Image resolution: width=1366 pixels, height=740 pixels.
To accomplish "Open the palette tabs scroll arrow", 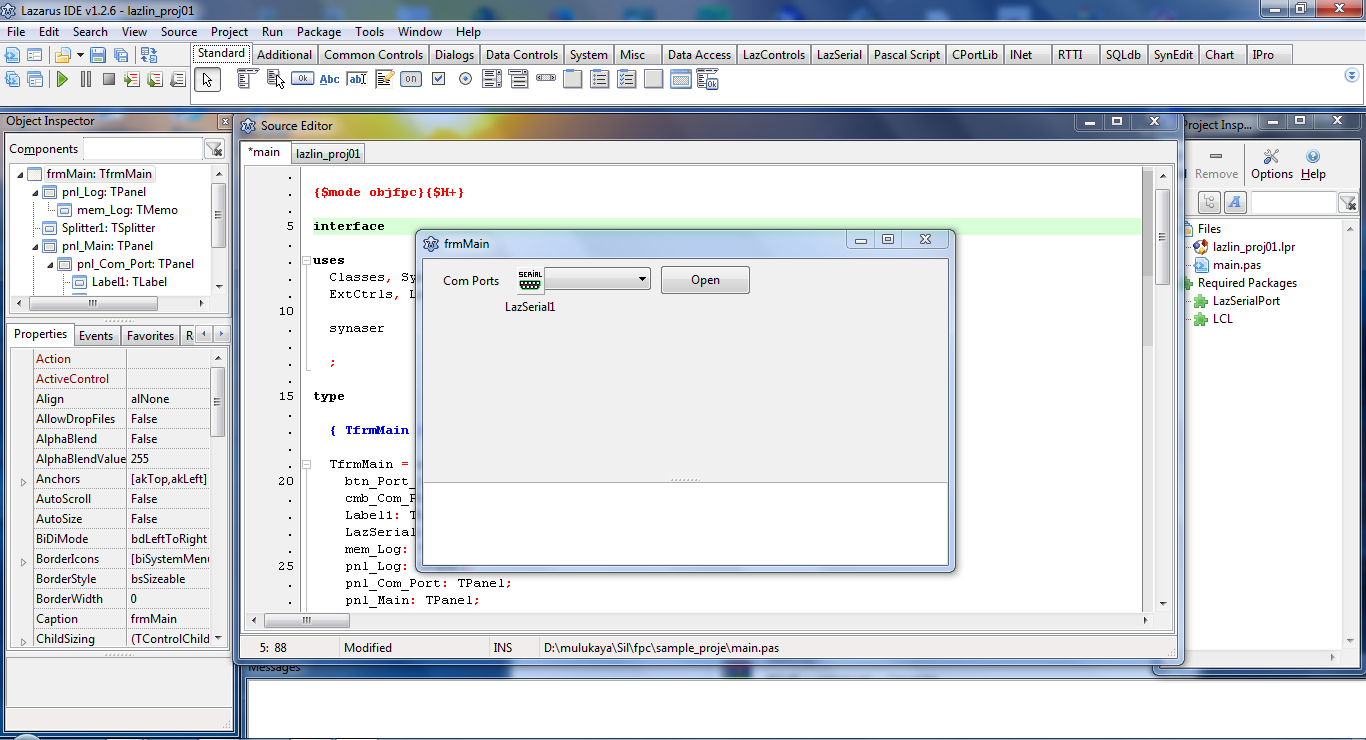I will pyautogui.click(x=1352, y=77).
